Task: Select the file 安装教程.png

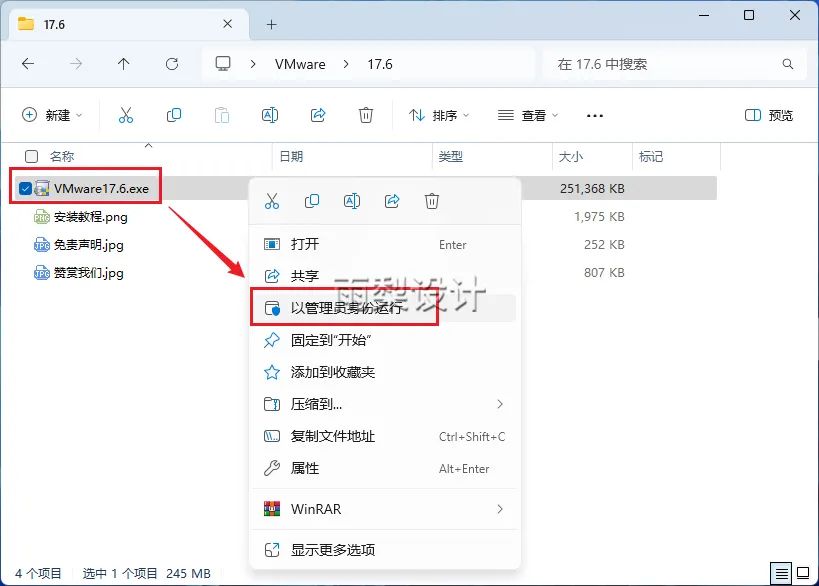Action: point(90,217)
